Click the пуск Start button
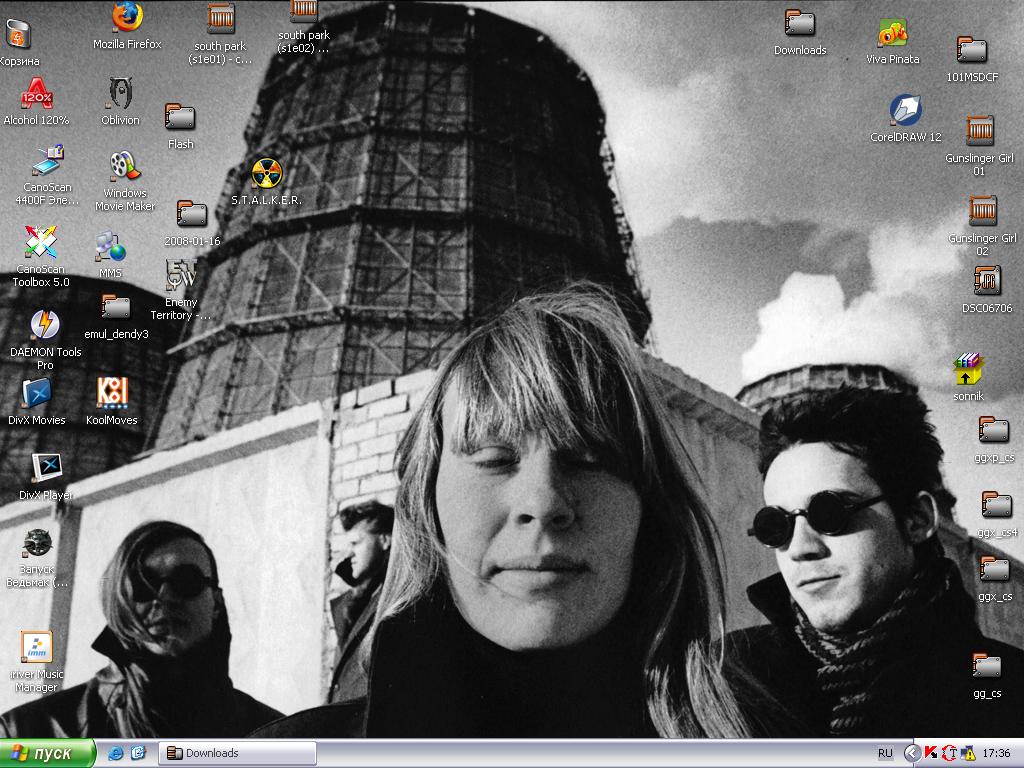This screenshot has width=1024, height=768. [x=48, y=753]
